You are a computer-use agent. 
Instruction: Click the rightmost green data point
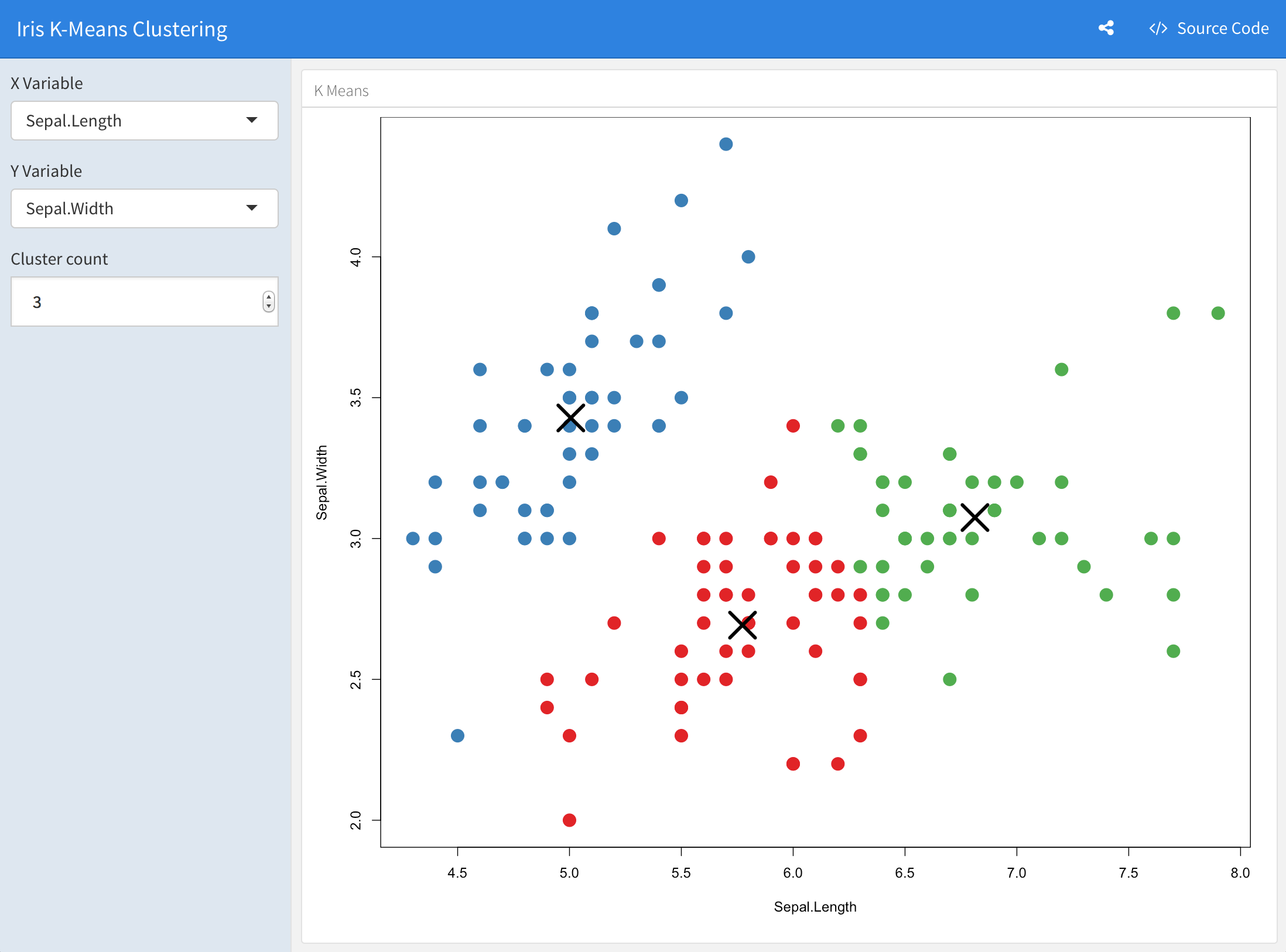click(1218, 313)
